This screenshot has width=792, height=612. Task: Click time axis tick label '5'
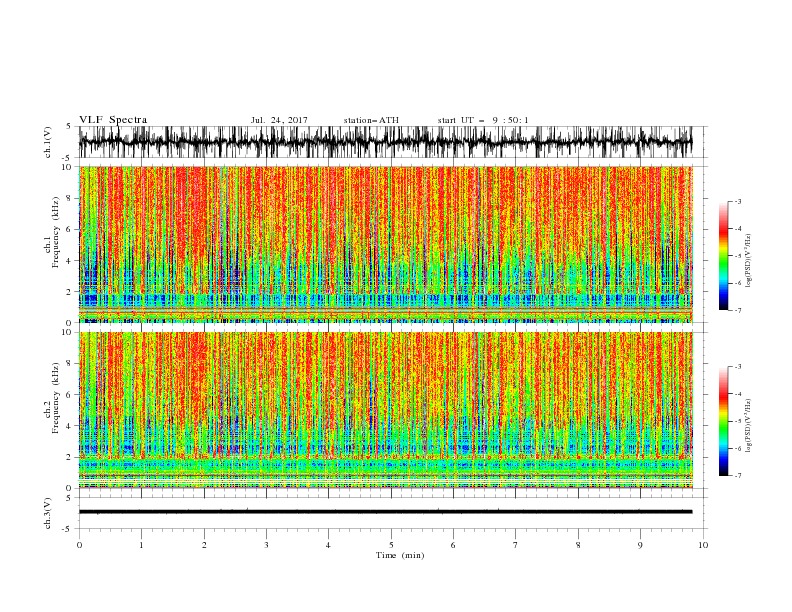391,545
